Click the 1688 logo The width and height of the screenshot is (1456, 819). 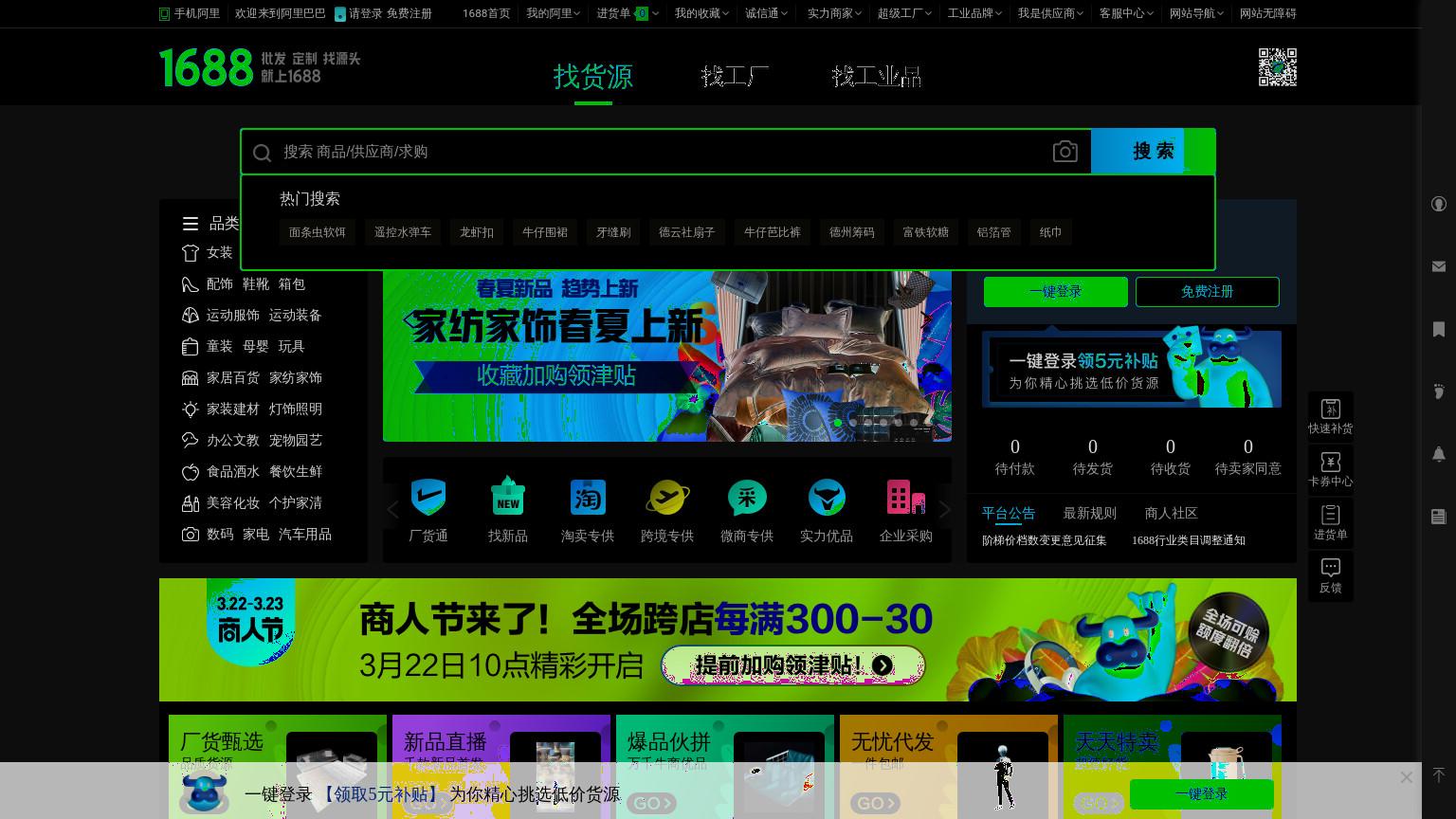point(206,68)
